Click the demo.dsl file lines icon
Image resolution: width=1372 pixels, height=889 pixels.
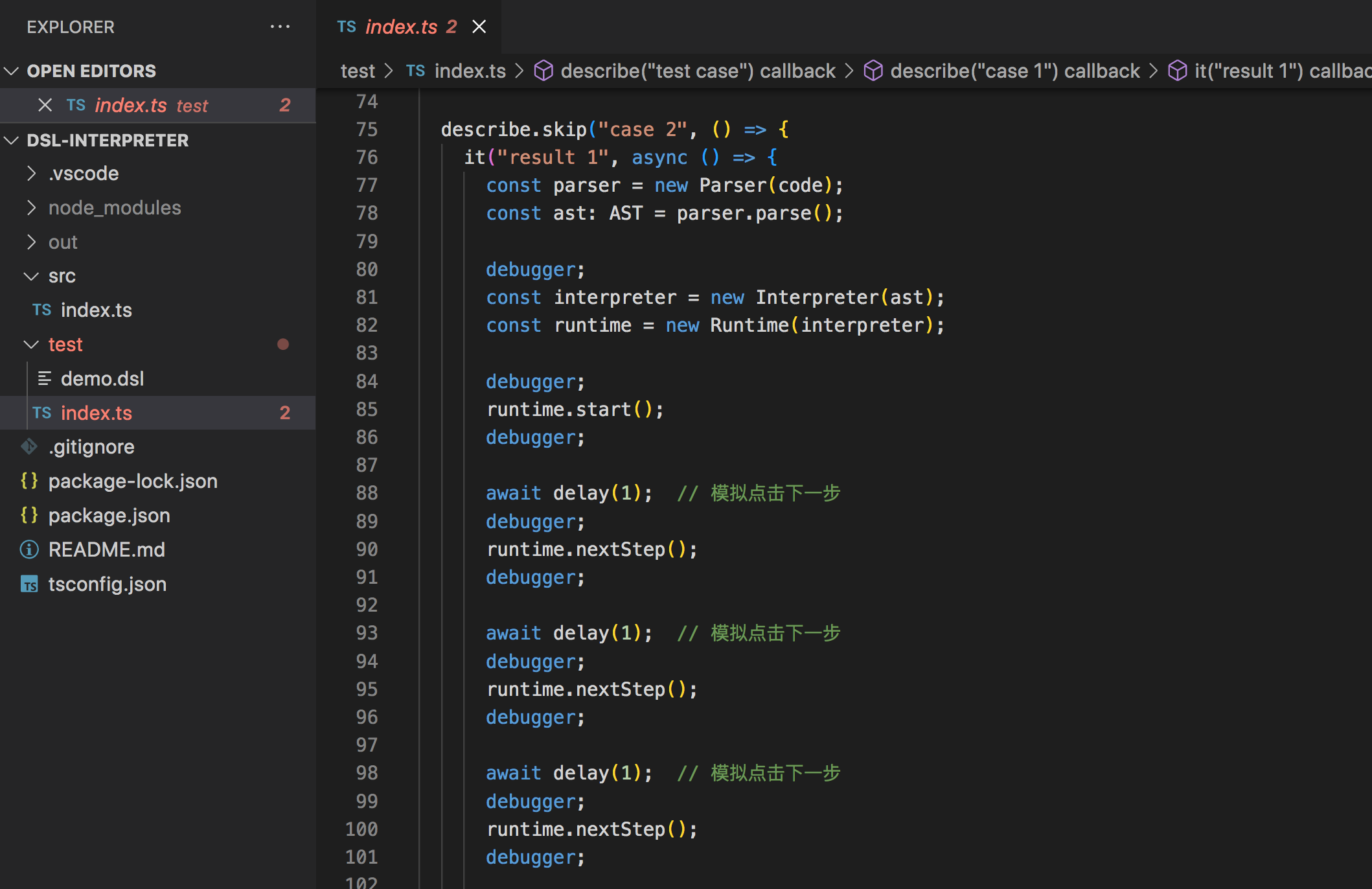44,378
